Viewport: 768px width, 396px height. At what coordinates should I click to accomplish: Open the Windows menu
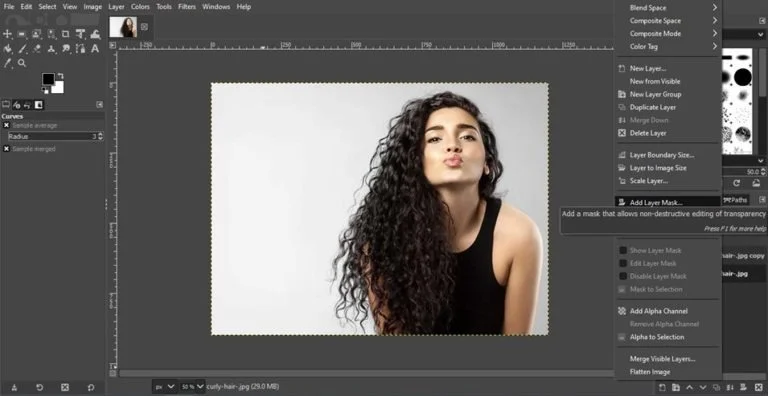tap(216, 7)
